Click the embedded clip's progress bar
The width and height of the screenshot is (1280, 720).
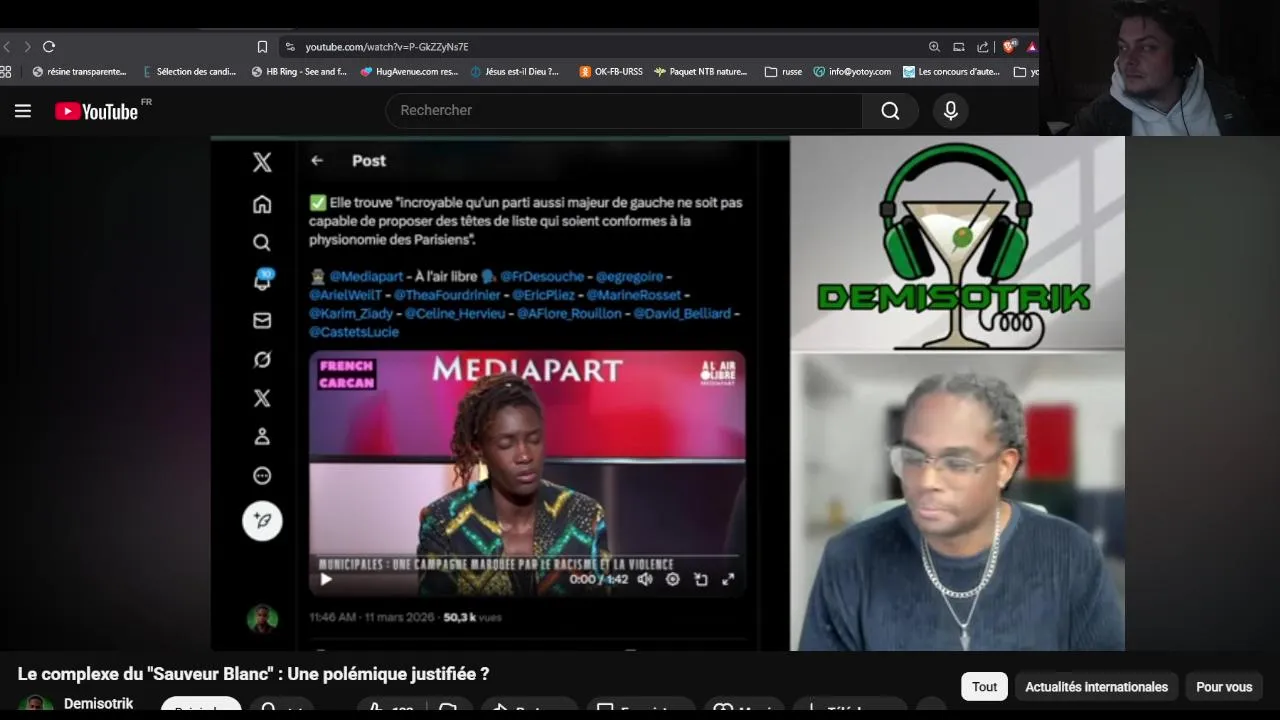528,556
